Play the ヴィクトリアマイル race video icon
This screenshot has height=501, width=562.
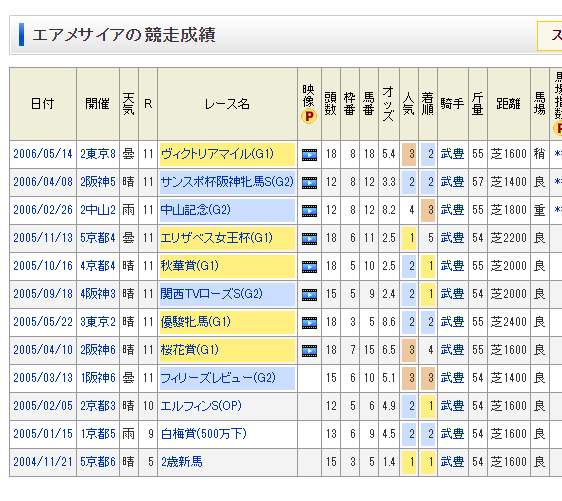[309, 155]
